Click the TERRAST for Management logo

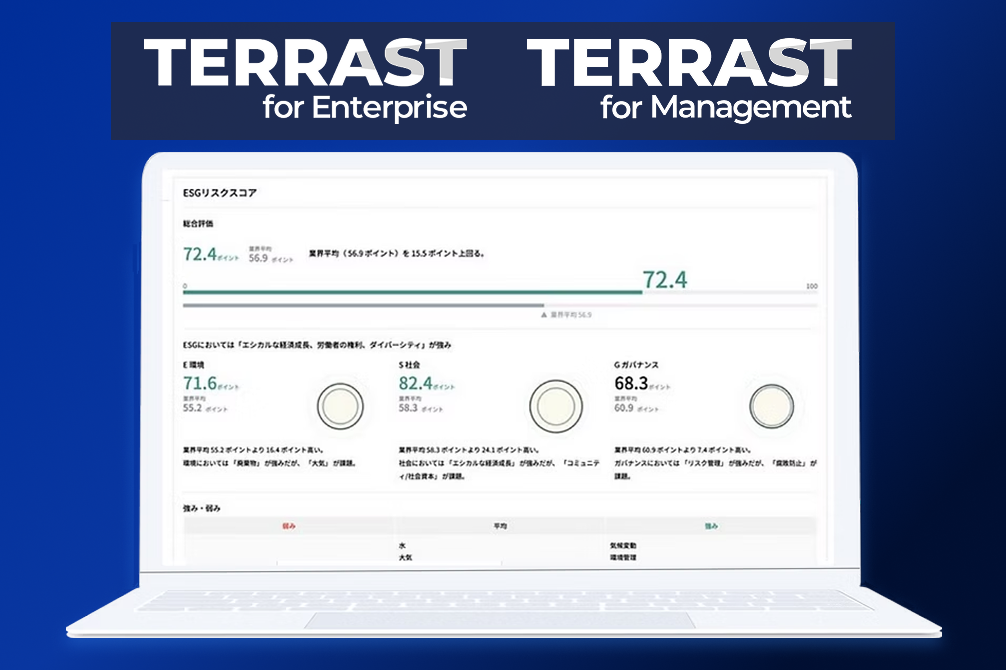689,80
